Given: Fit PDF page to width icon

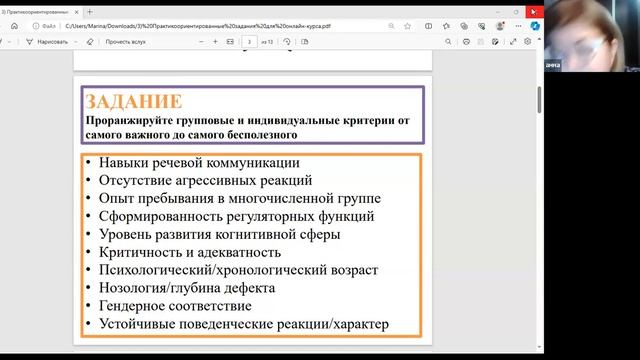Looking at the screenshot, I should [230, 42].
